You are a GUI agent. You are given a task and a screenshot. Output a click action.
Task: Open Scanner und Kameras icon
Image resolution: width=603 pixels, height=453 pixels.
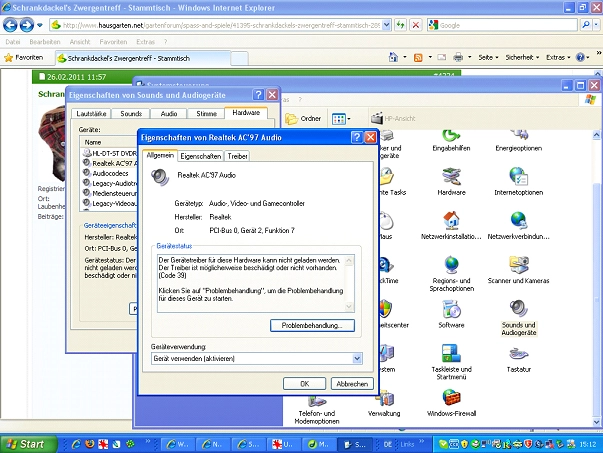click(x=518, y=270)
